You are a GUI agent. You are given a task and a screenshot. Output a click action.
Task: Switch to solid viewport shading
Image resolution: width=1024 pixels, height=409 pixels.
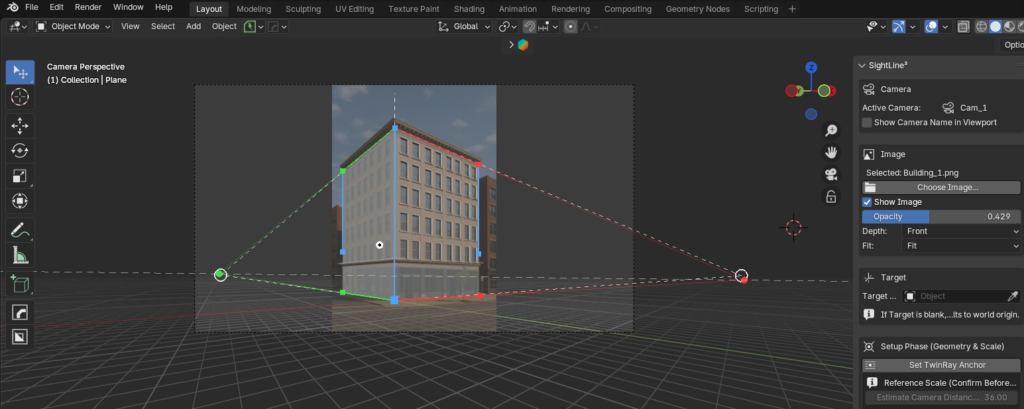[x=995, y=27]
